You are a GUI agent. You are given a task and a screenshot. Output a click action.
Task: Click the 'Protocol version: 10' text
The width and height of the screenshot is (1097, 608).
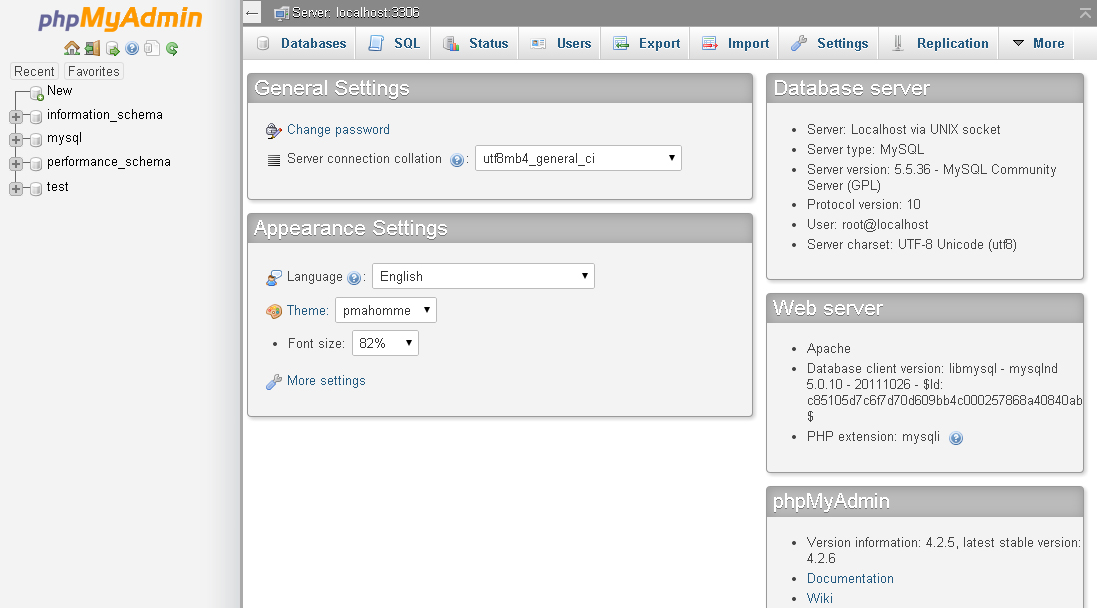tap(863, 204)
